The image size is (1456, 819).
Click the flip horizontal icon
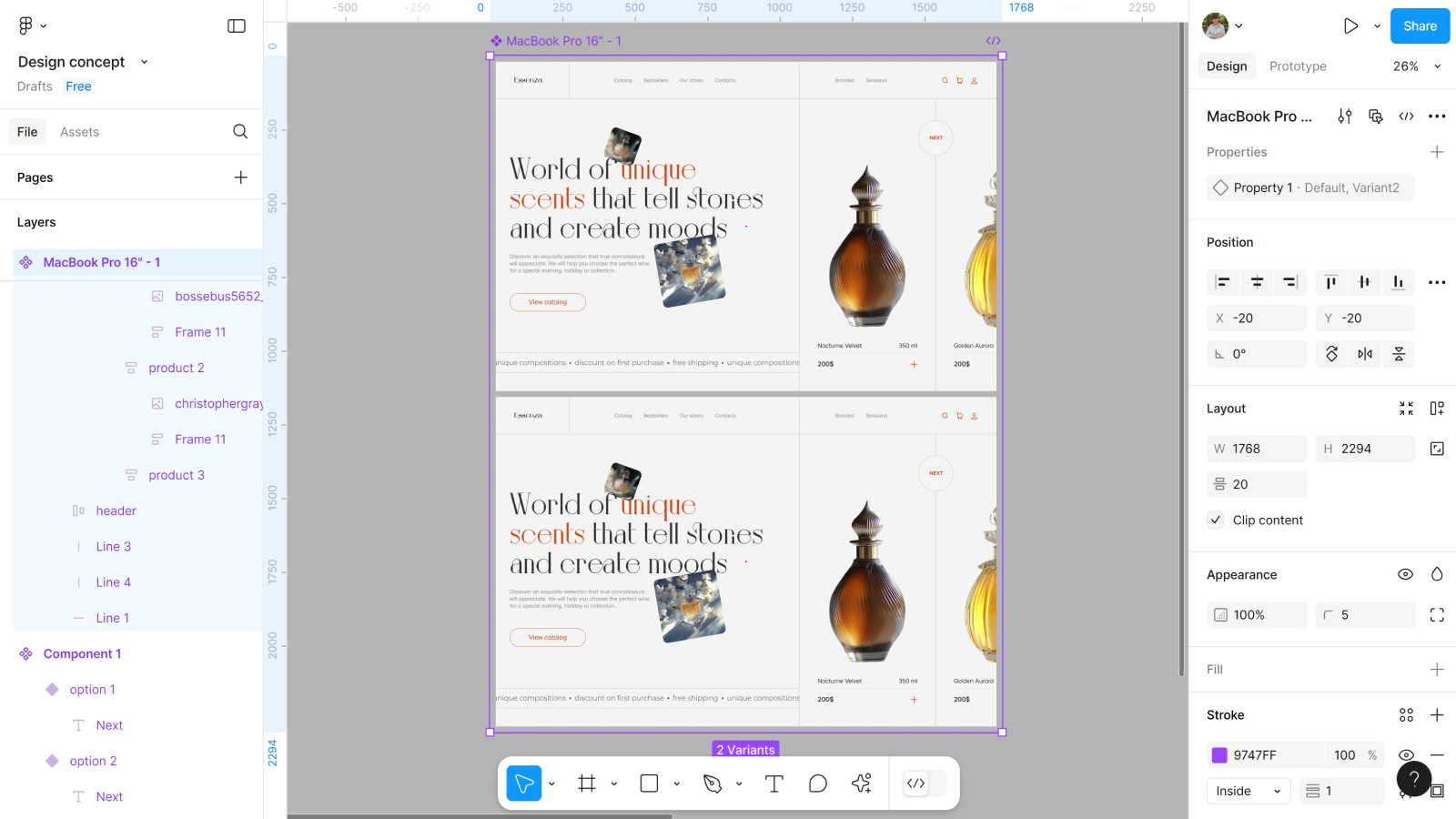[x=1365, y=354]
